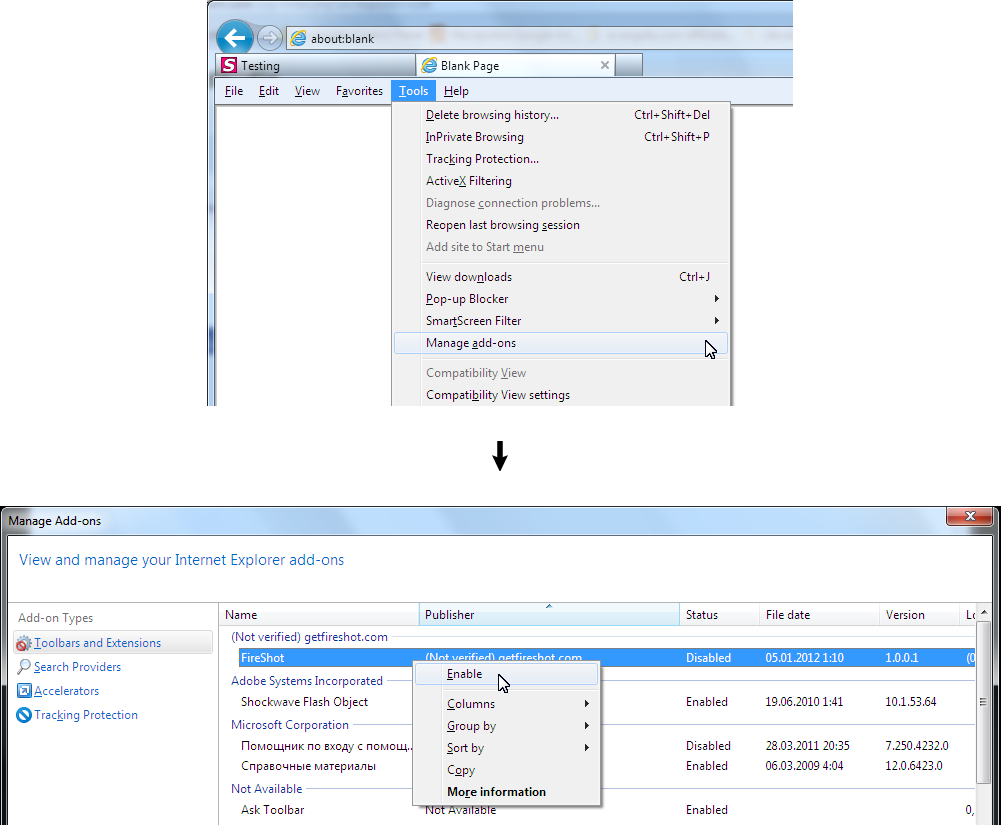Image resolution: width=1001 pixels, height=825 pixels.
Task: Select View downloads
Action: point(561,276)
